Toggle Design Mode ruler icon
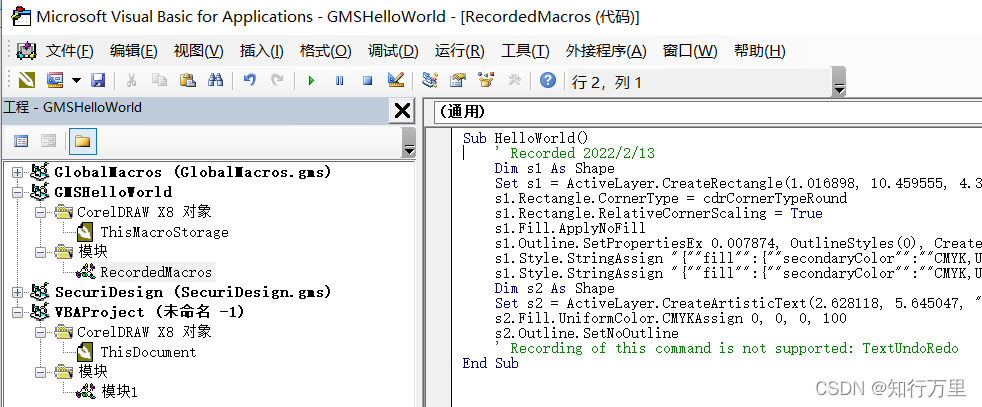 [395, 80]
